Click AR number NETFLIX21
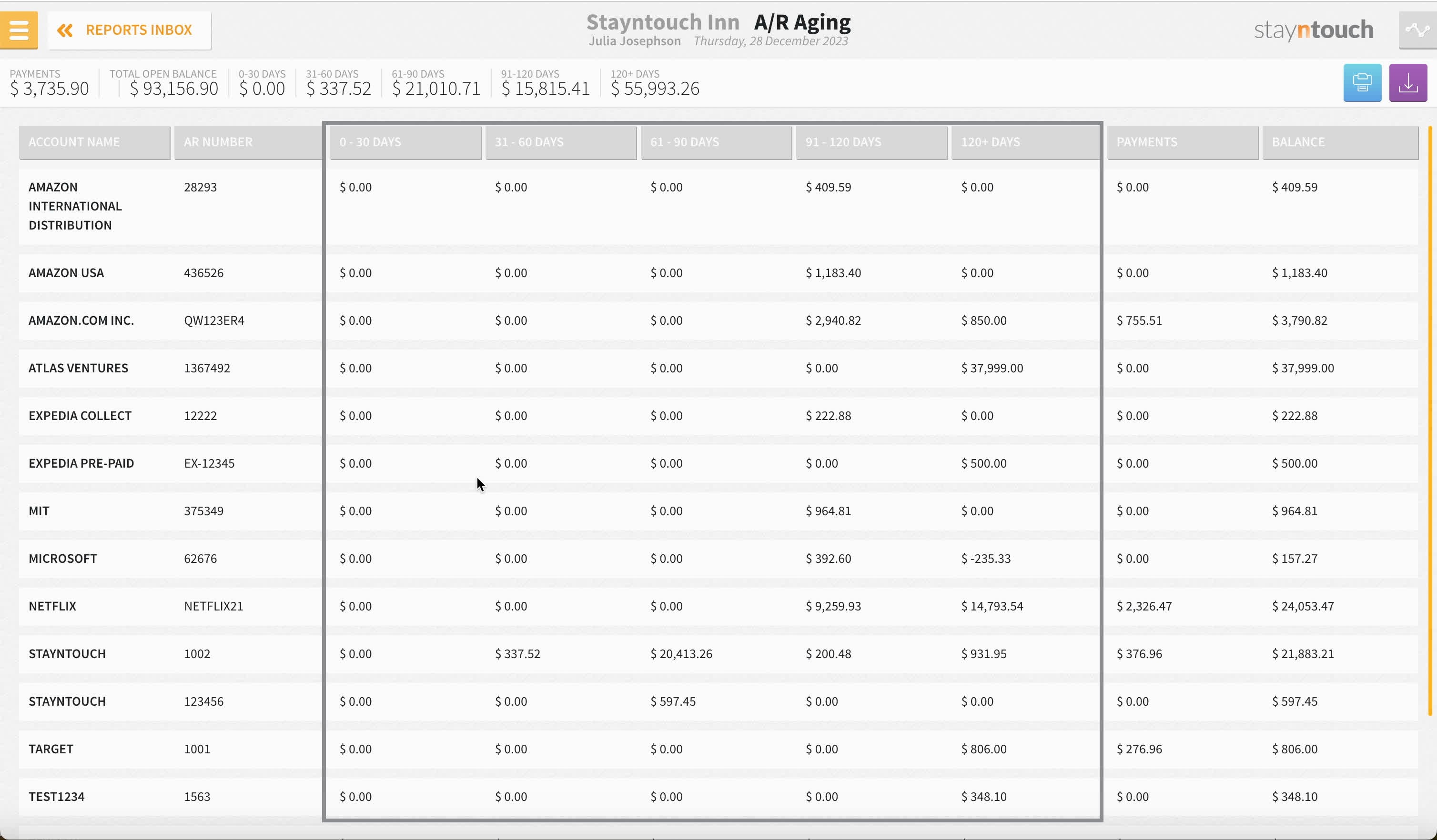The width and height of the screenshot is (1437, 840). 213,606
